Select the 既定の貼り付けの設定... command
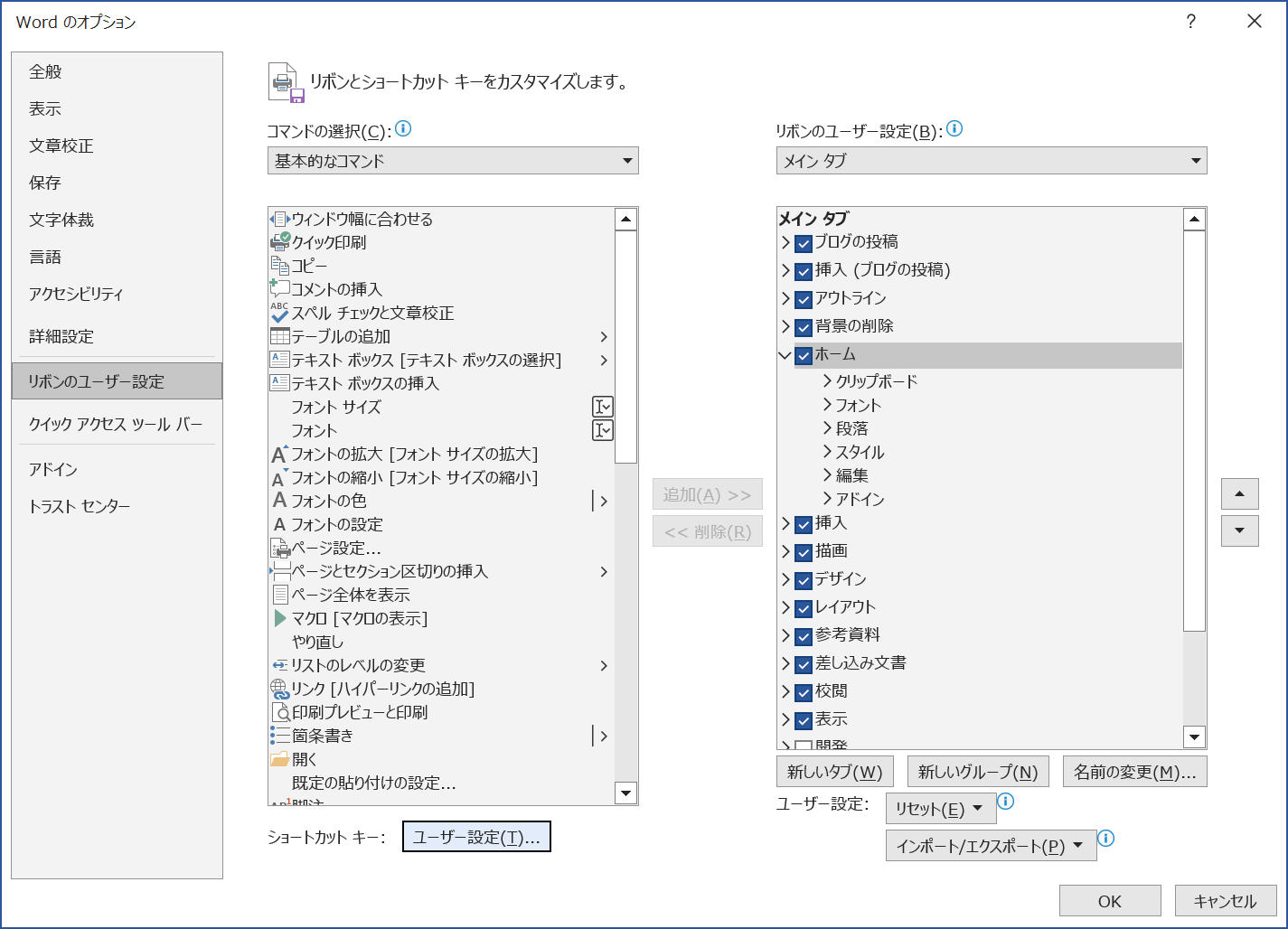The image size is (1288, 929). tap(441, 783)
